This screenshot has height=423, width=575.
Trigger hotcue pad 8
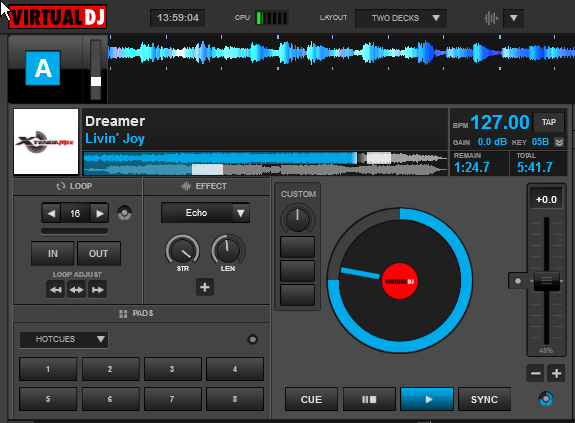point(235,399)
